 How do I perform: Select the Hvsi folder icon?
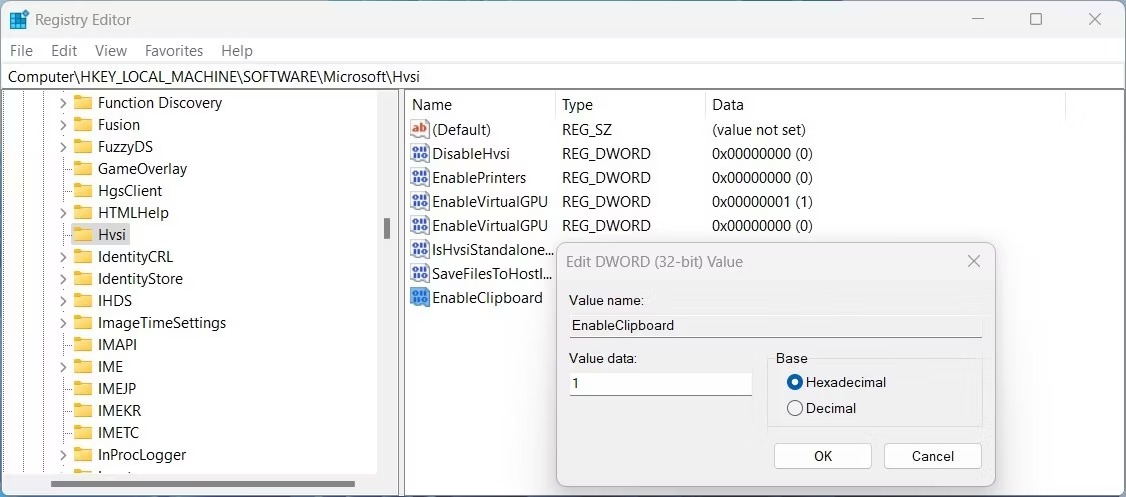[83, 235]
